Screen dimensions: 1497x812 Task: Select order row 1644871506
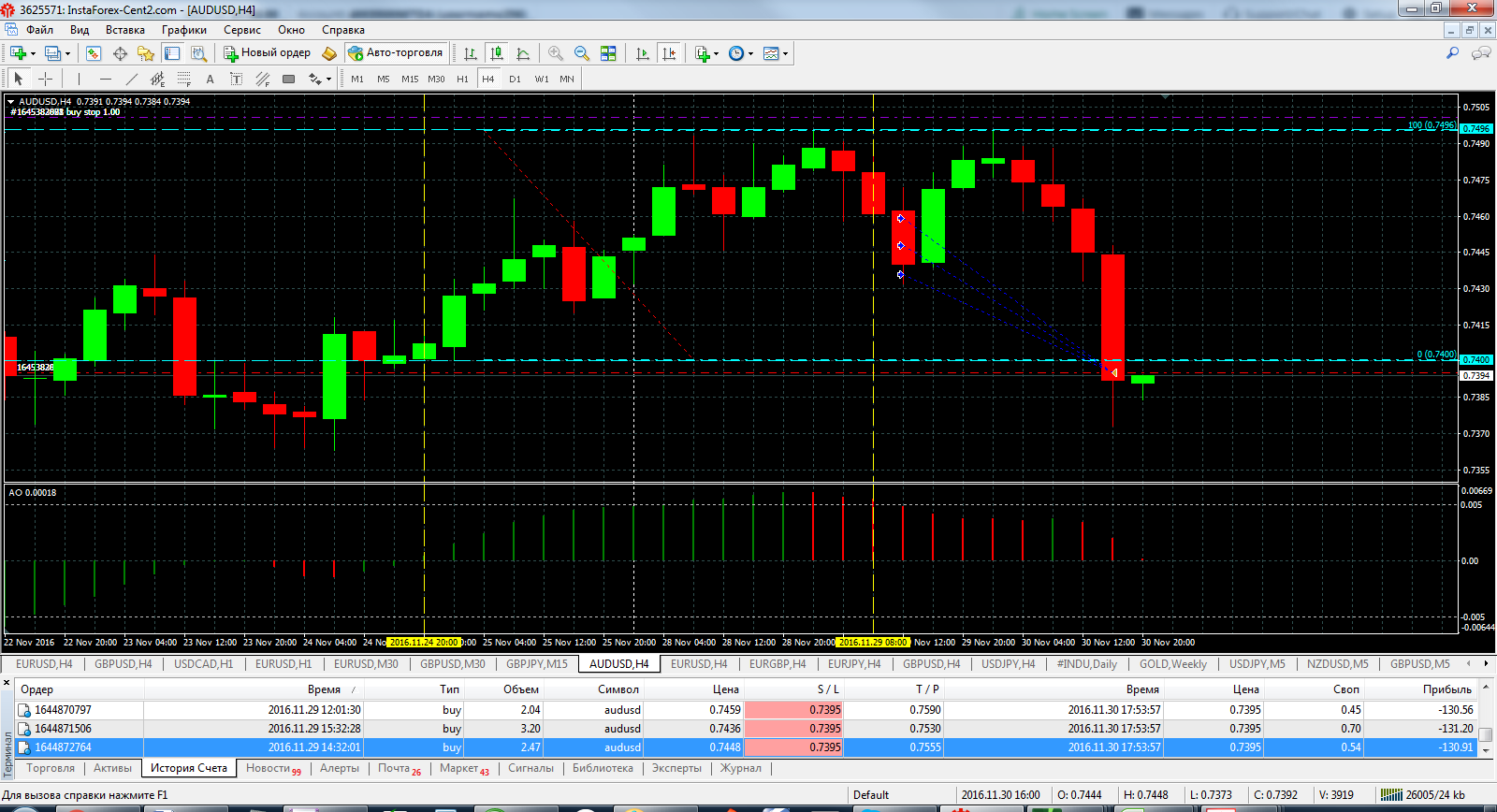(x=746, y=729)
